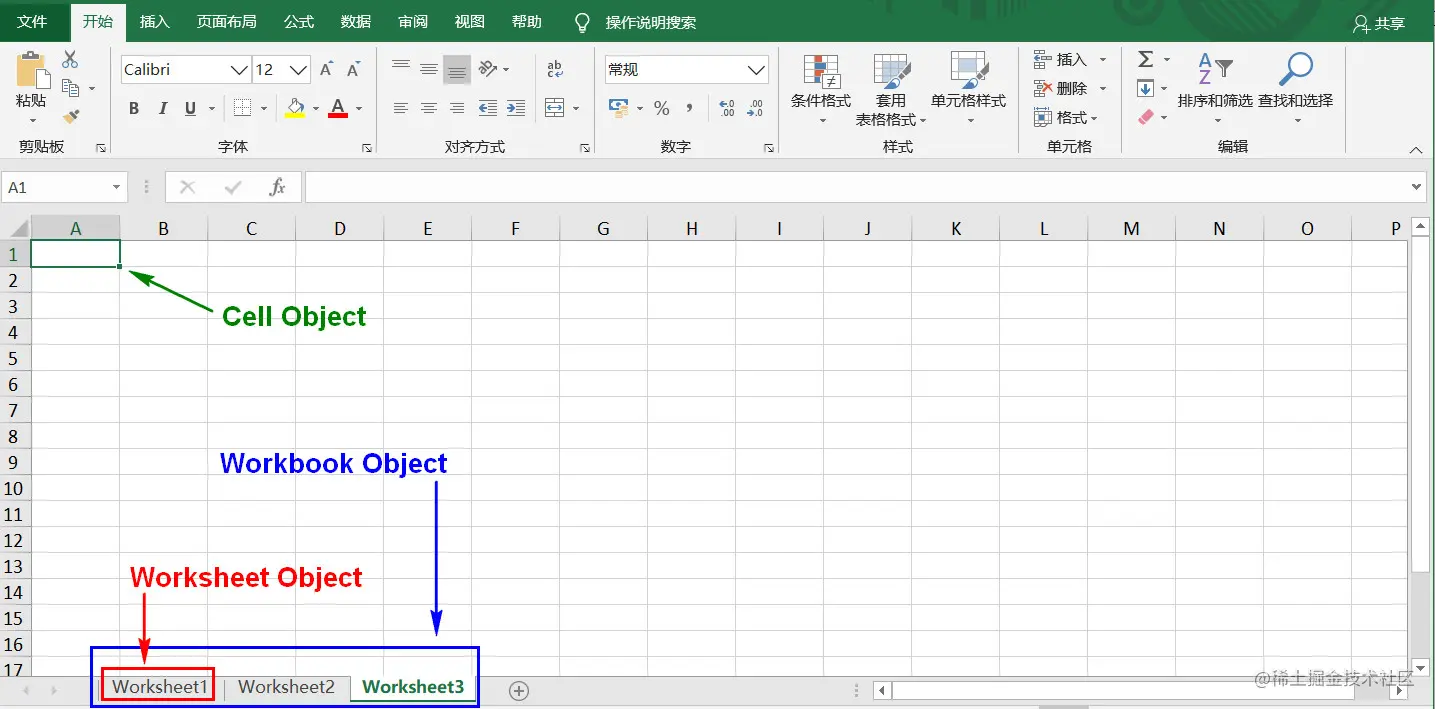Collapse the ribbon with the chevron
The width and height of the screenshot is (1435, 709).
[1416, 150]
